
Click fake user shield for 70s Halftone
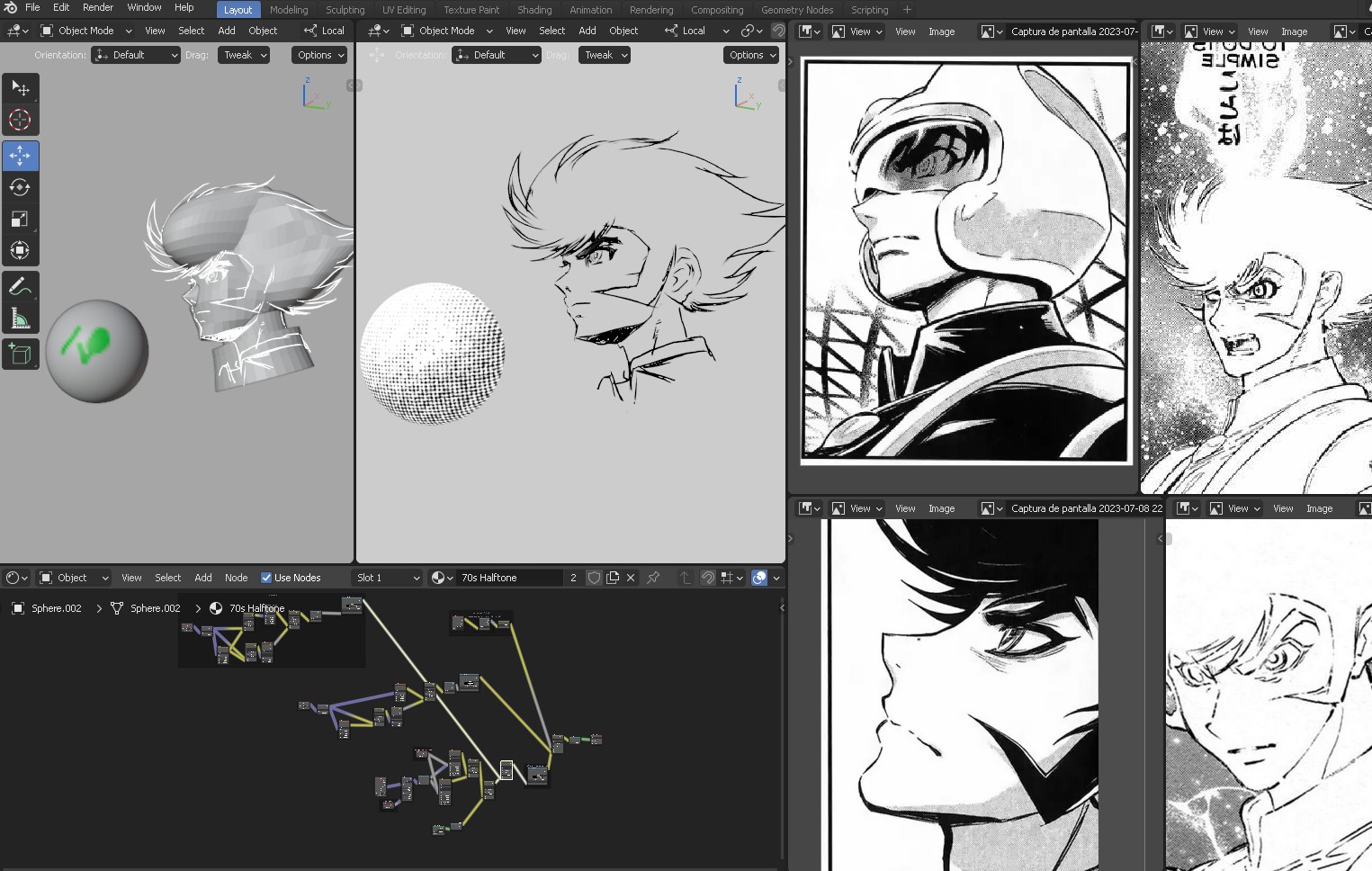(x=594, y=578)
